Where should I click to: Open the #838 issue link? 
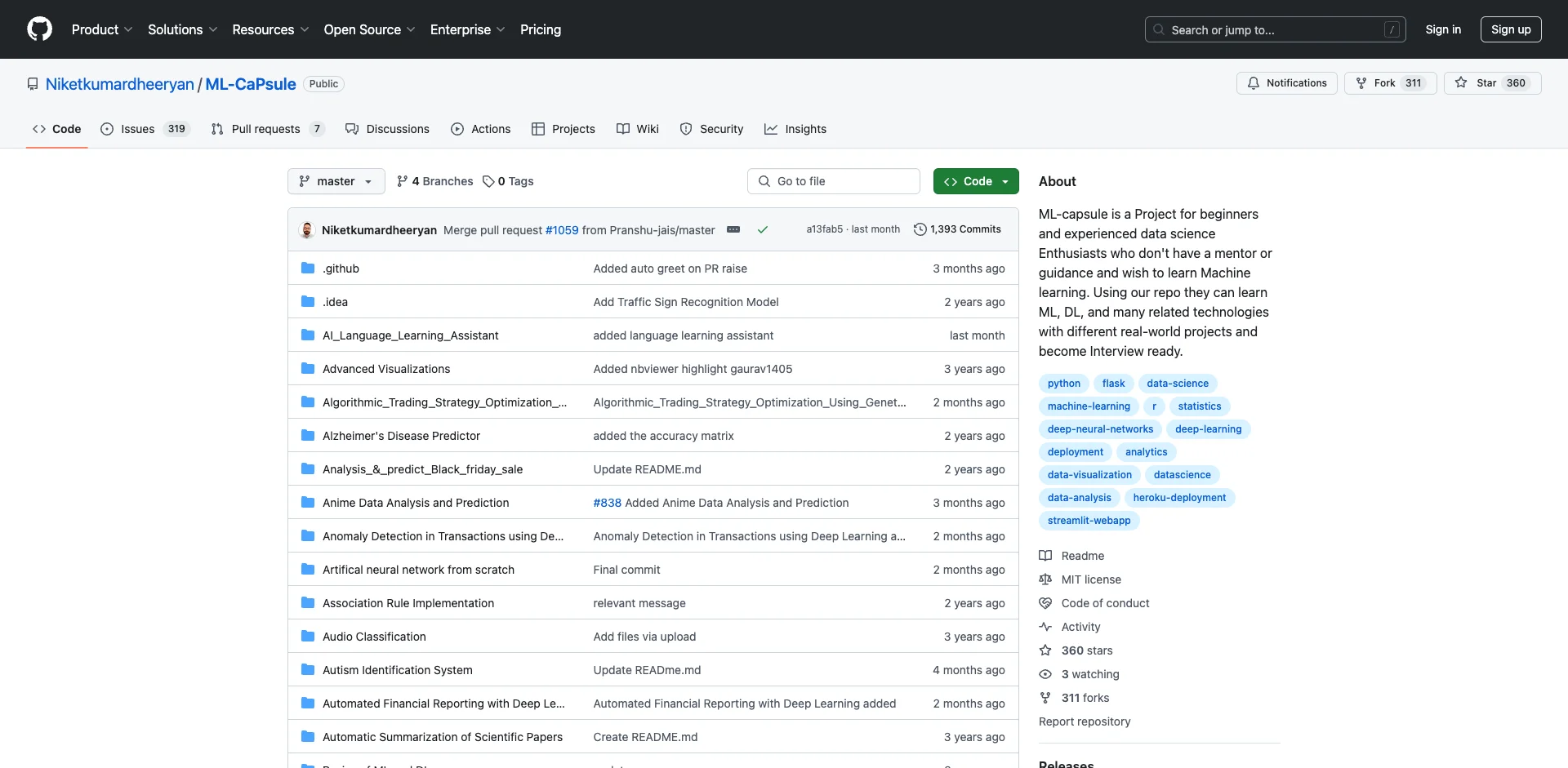click(608, 503)
